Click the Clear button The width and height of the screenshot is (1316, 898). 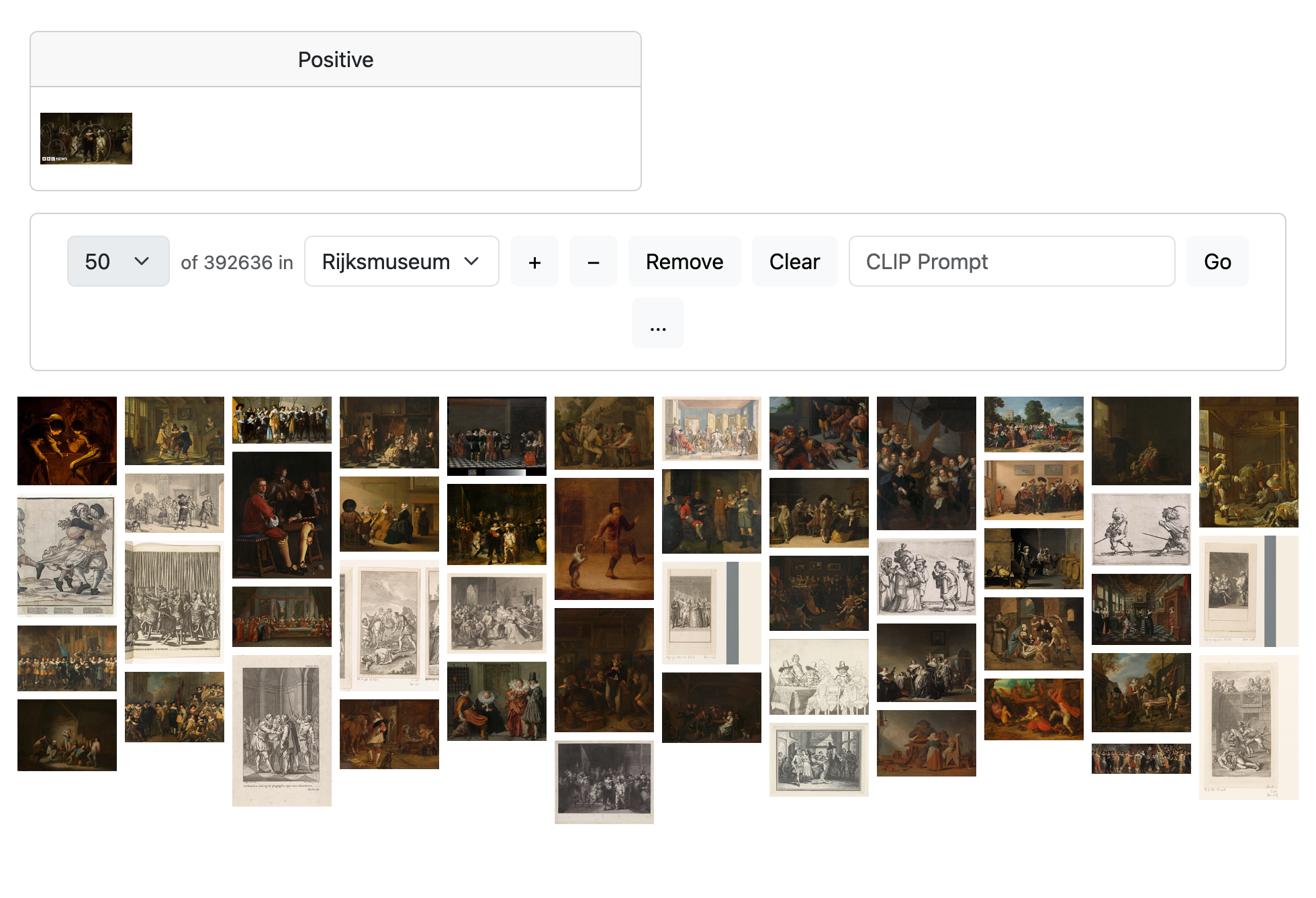click(x=794, y=261)
